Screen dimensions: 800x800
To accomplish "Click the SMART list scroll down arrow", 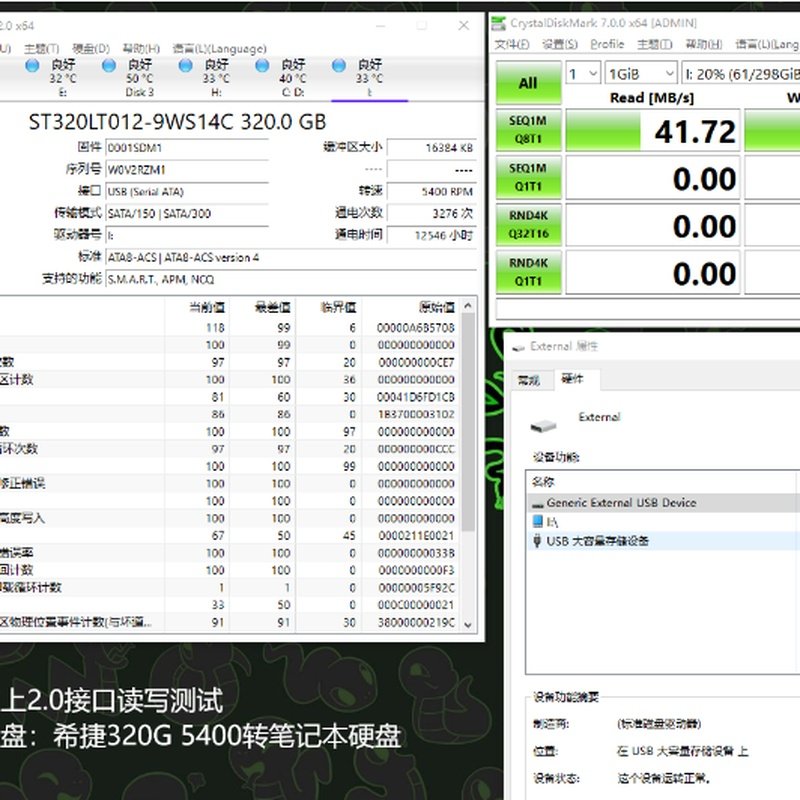I will pos(468,625).
